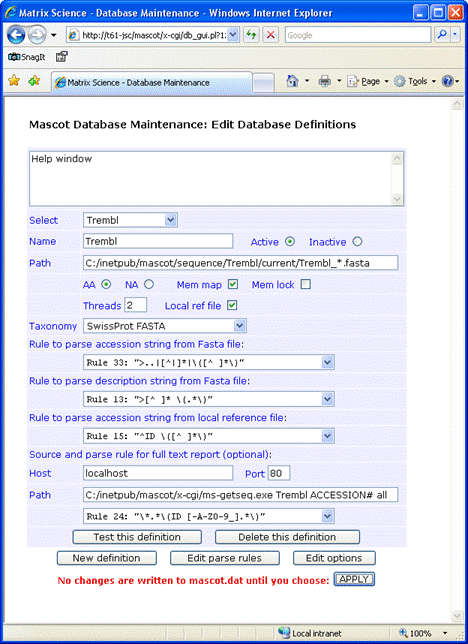468x644 pixels.
Task: Open the Print dropdown arrow
Action: click(339, 81)
